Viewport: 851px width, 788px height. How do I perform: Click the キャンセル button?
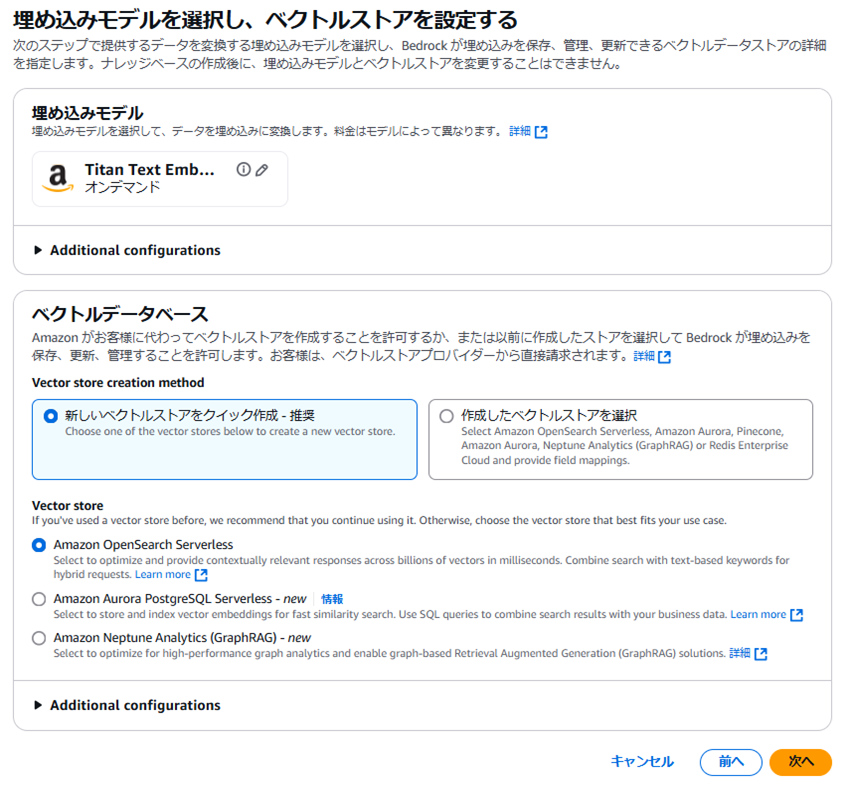tap(642, 762)
